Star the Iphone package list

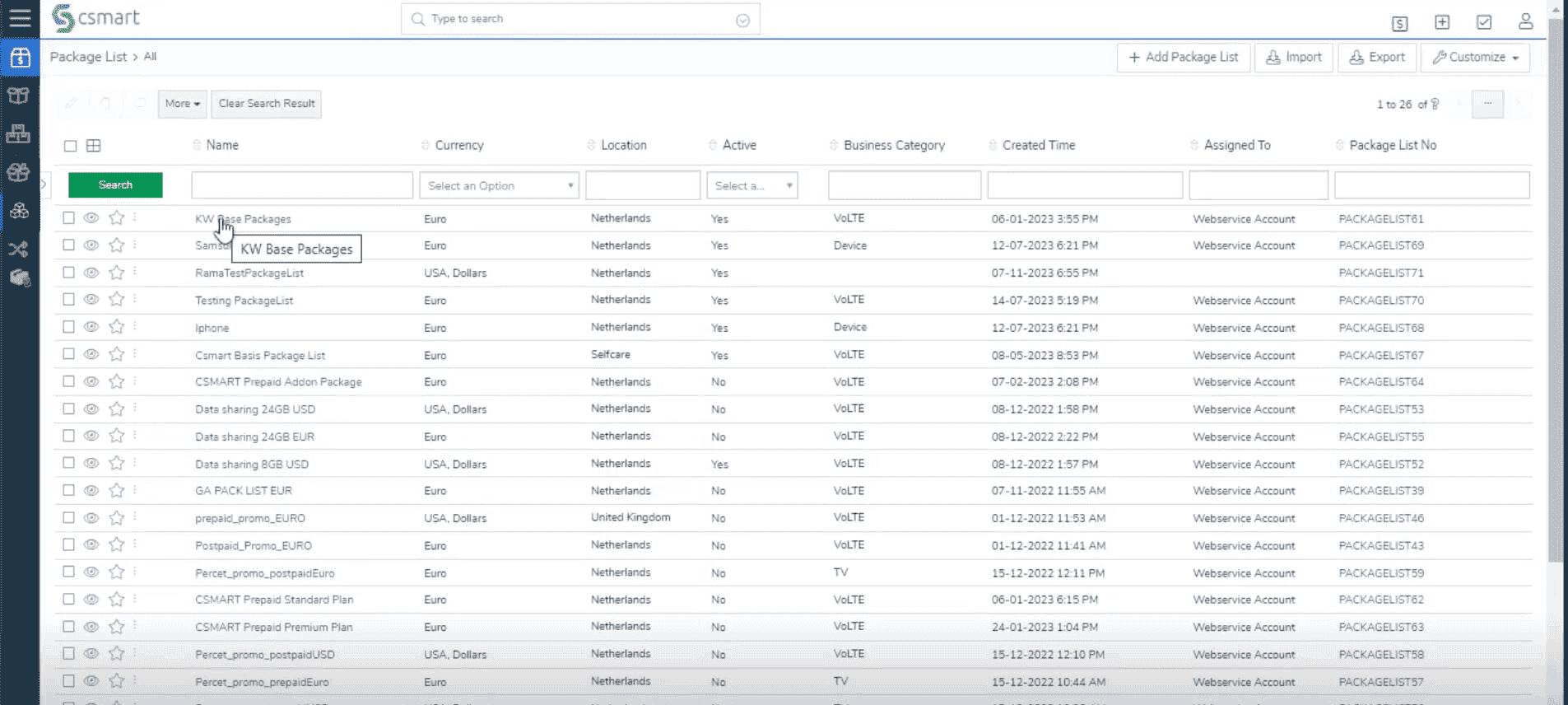[x=117, y=327]
